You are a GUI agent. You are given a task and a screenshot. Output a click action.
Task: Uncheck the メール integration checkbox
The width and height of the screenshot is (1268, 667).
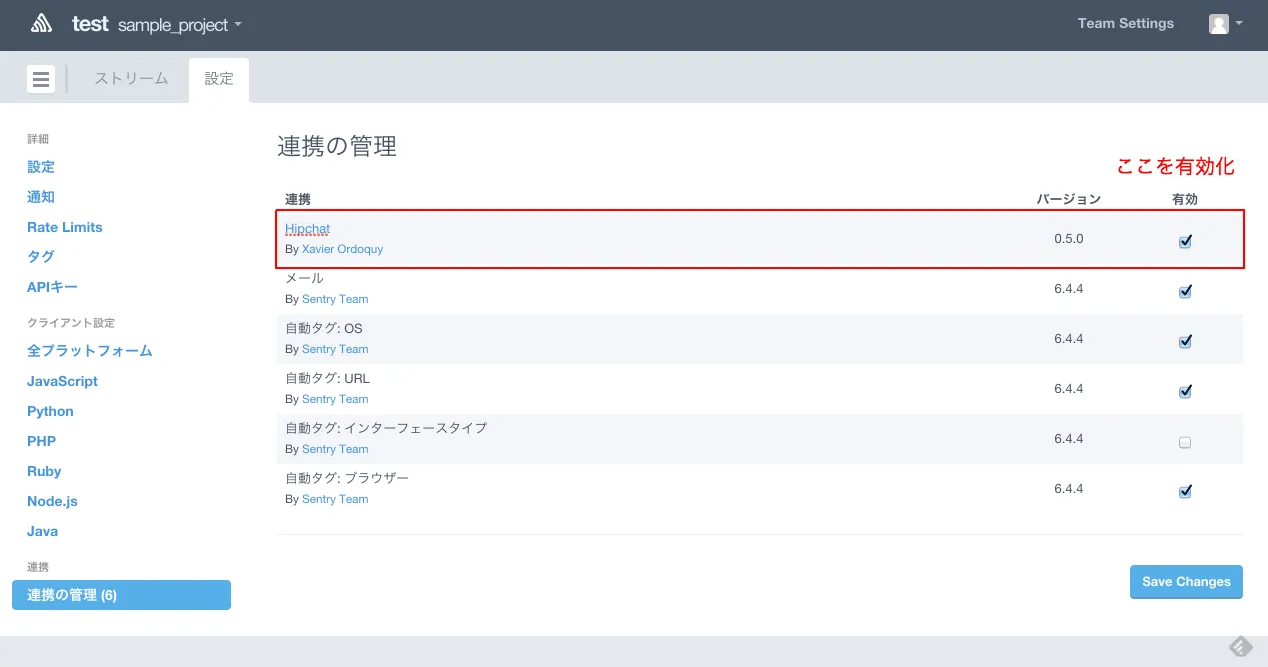coord(1185,291)
